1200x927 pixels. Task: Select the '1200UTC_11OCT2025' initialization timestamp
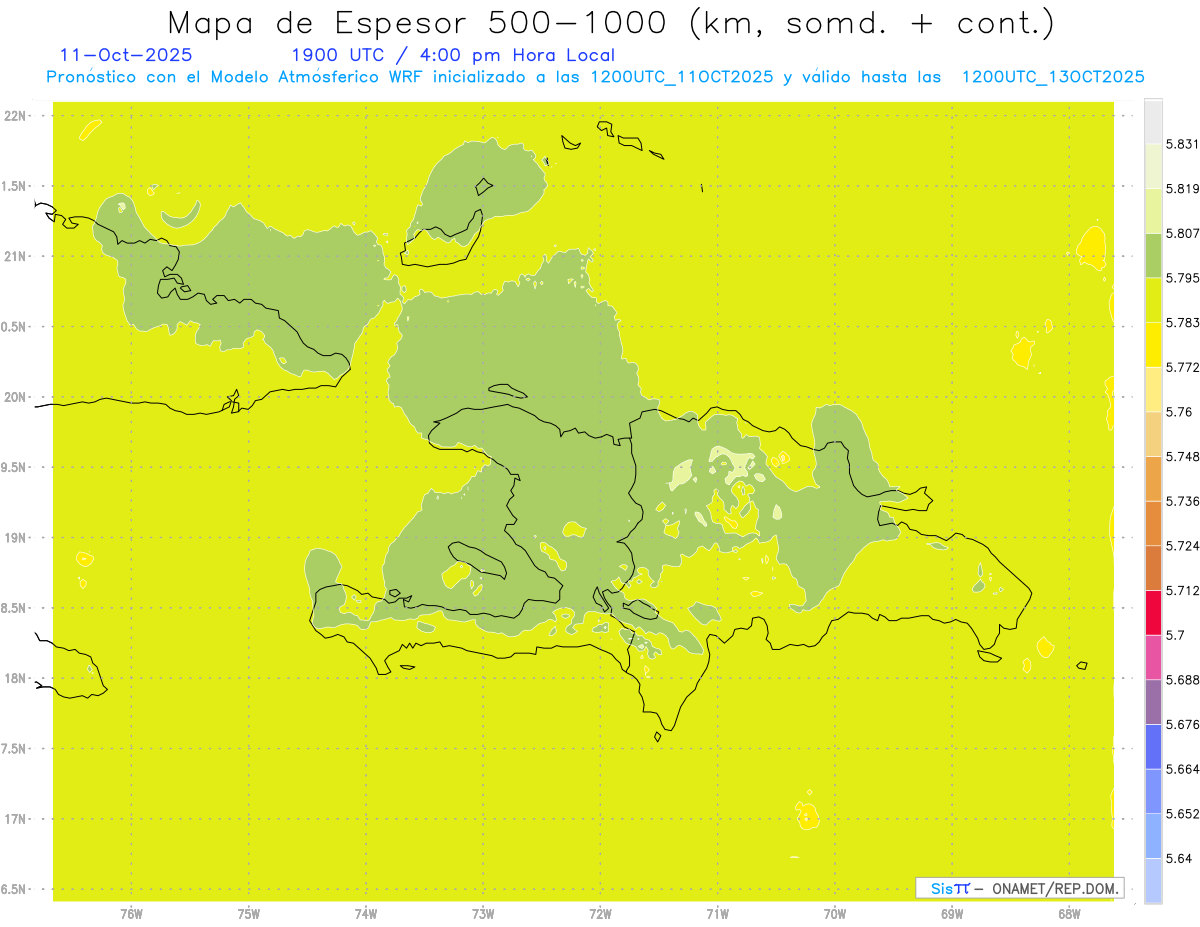681,77
